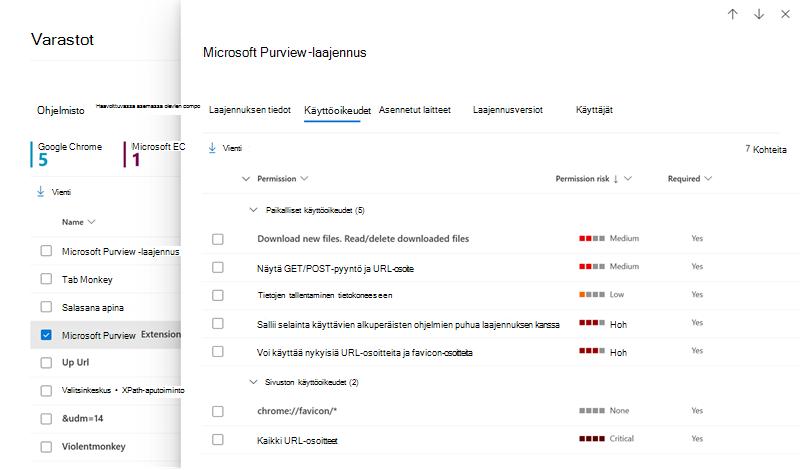Go to previous item with up arrow

732,14
